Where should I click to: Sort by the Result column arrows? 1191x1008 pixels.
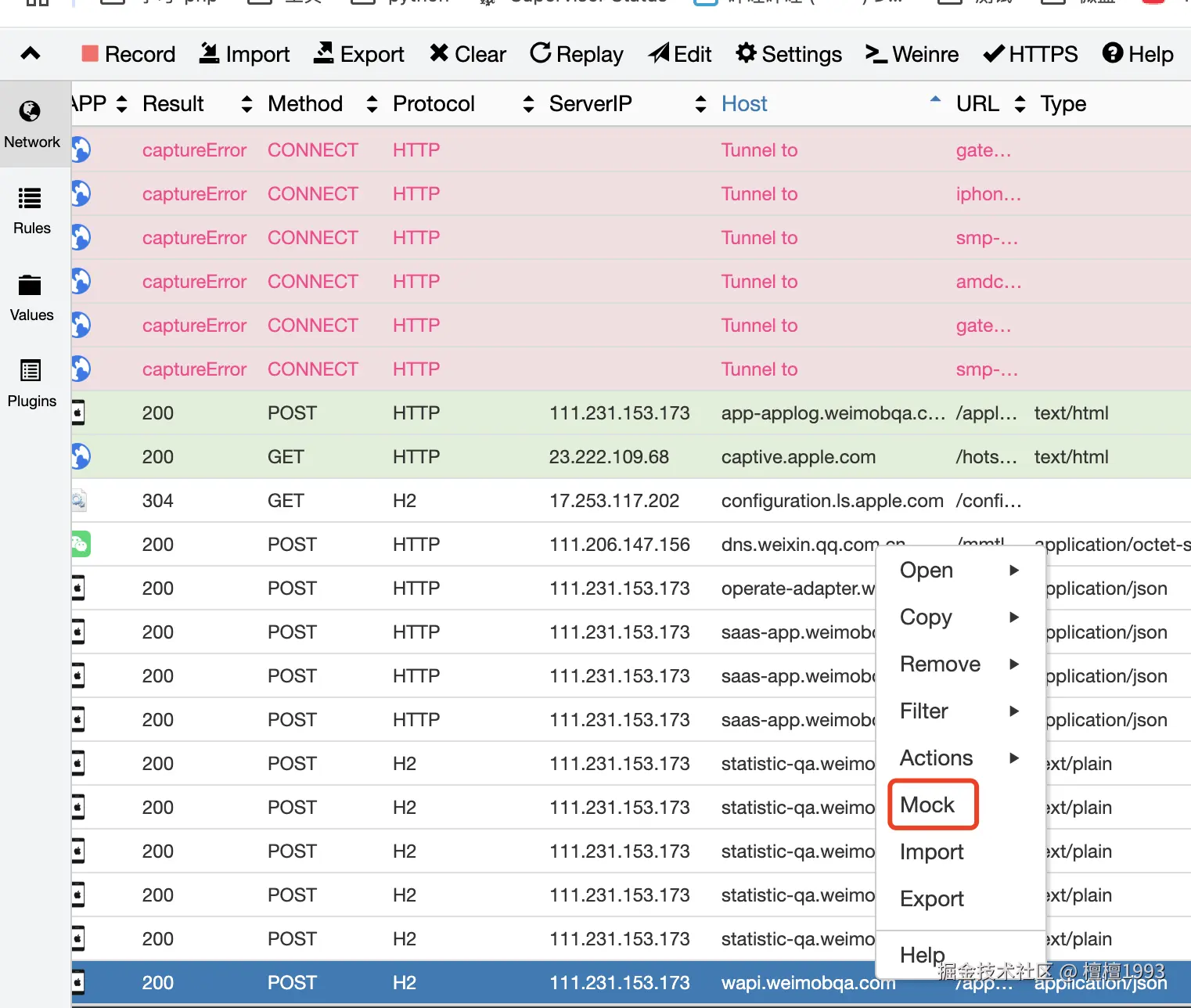[246, 104]
